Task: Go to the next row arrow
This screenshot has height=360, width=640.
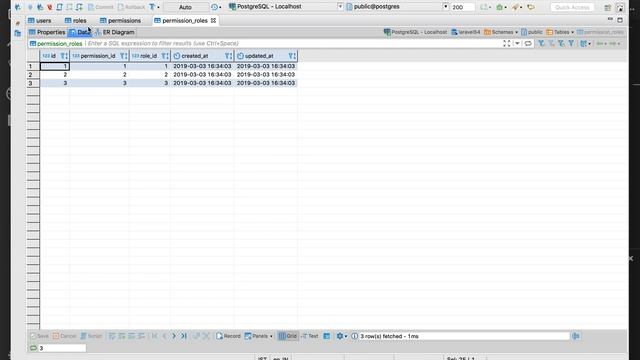Action: [174, 336]
